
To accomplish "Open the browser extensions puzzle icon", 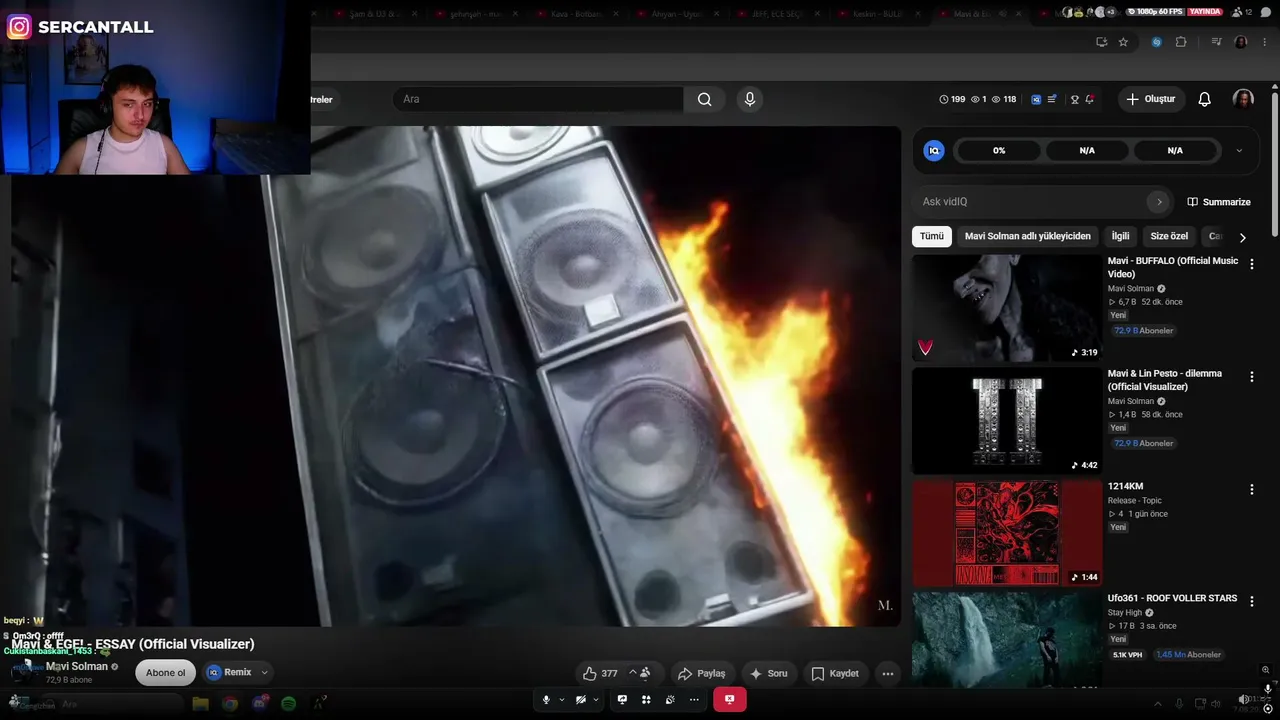I will [1181, 42].
